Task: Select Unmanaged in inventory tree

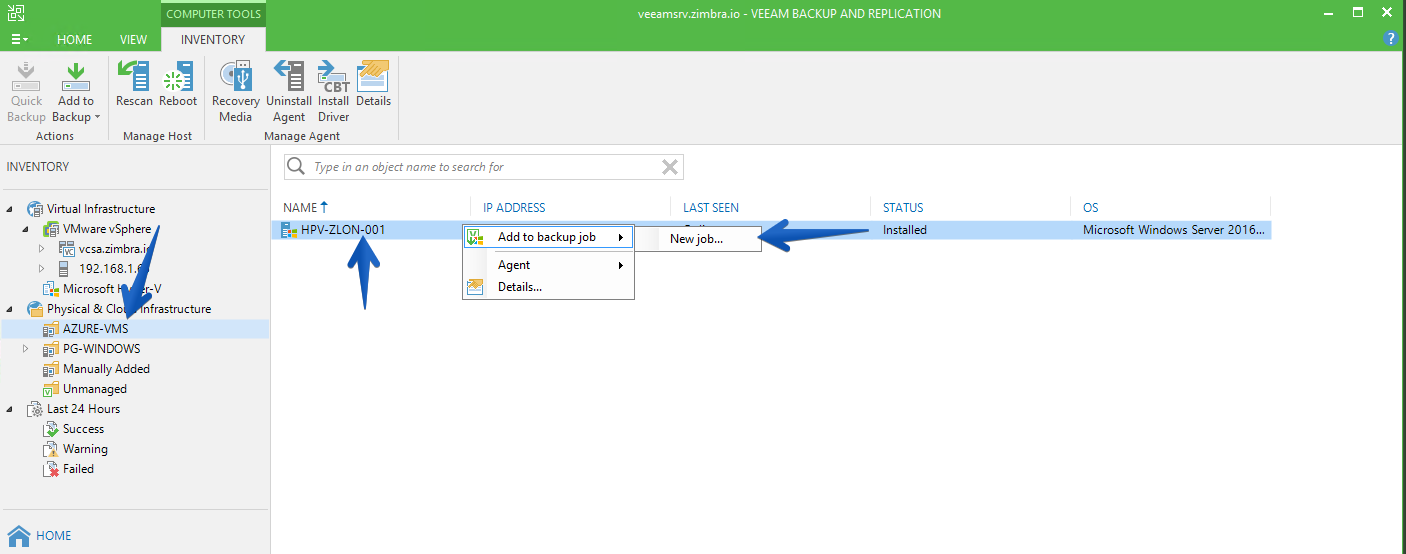Action: (x=95, y=389)
